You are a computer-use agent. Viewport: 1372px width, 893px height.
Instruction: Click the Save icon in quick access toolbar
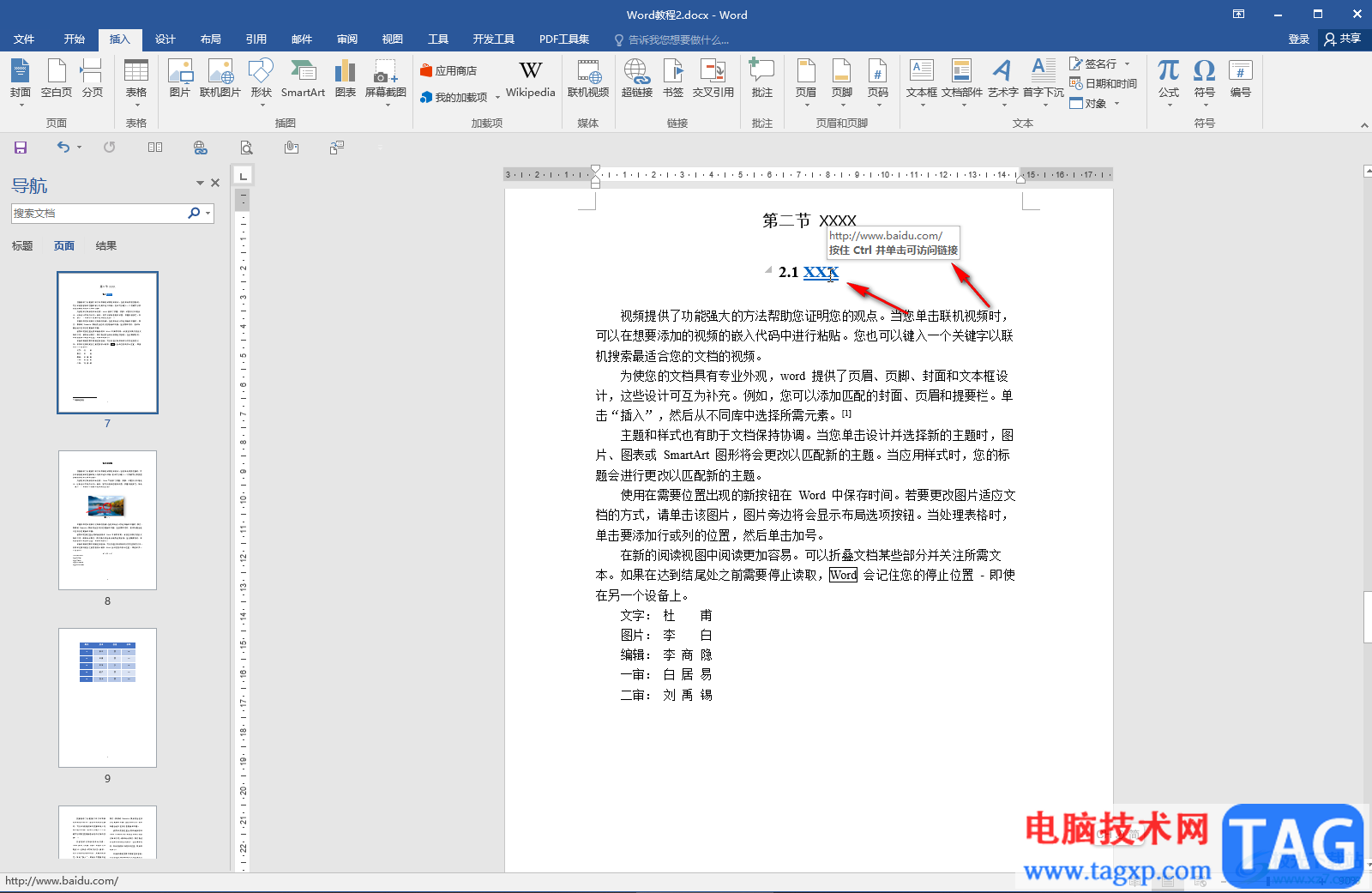click(x=21, y=148)
